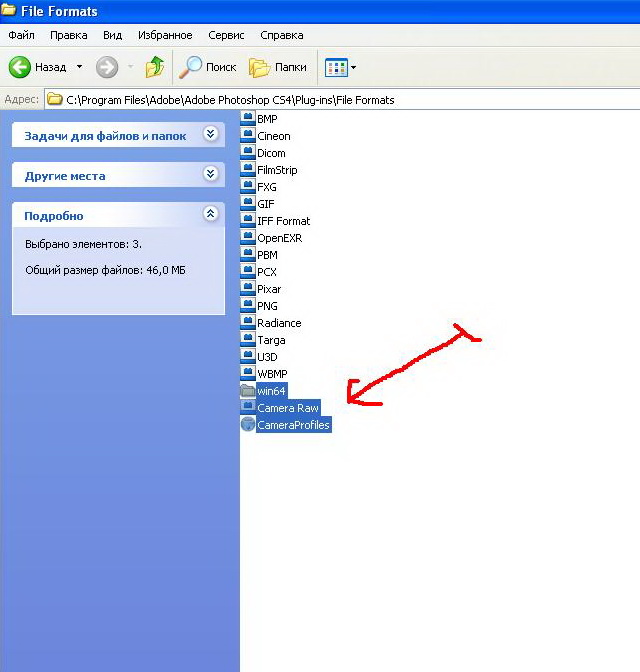Select the U3D plug-in file icon
This screenshot has height=672, width=640.
click(x=248, y=357)
